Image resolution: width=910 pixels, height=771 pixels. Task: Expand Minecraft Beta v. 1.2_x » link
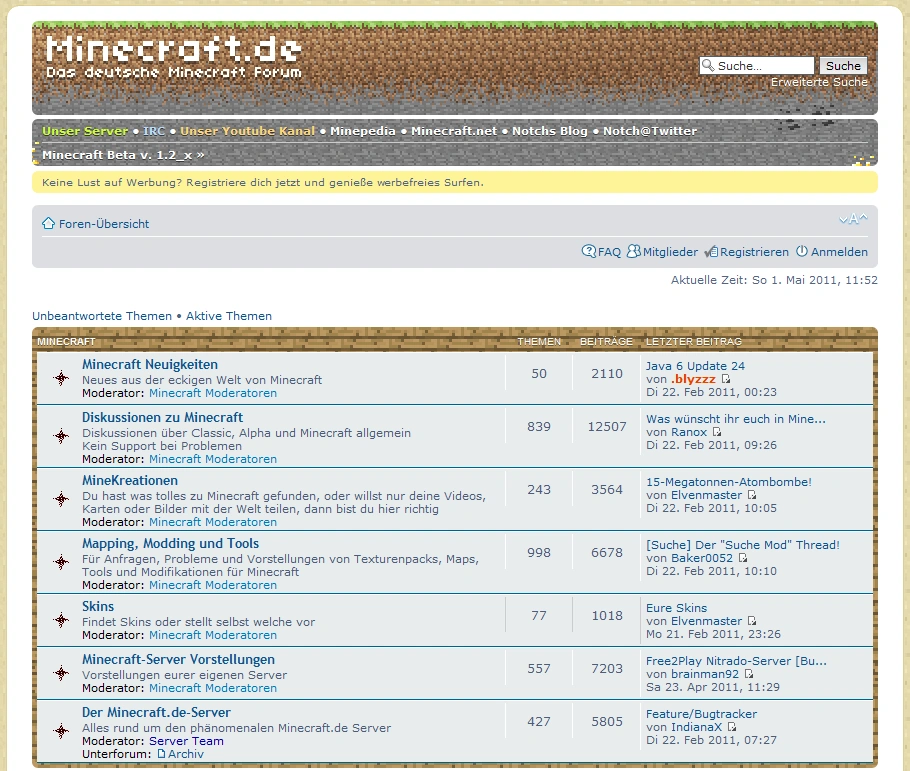pos(123,155)
